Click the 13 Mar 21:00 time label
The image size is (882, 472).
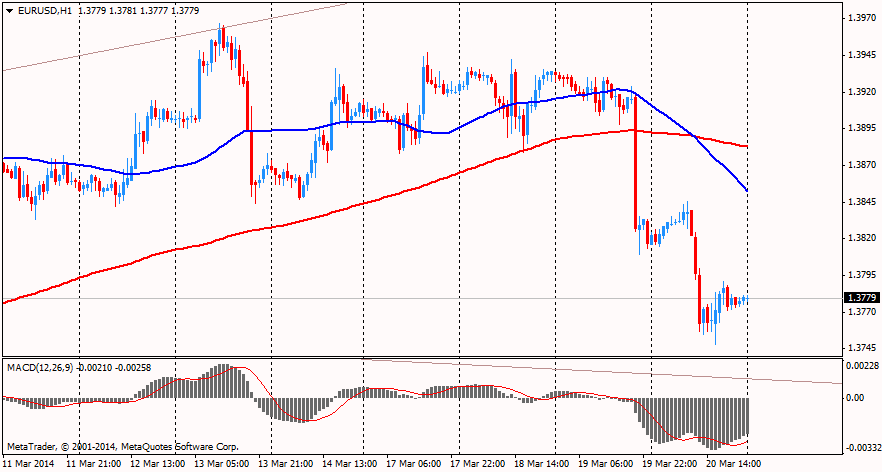(x=286, y=463)
